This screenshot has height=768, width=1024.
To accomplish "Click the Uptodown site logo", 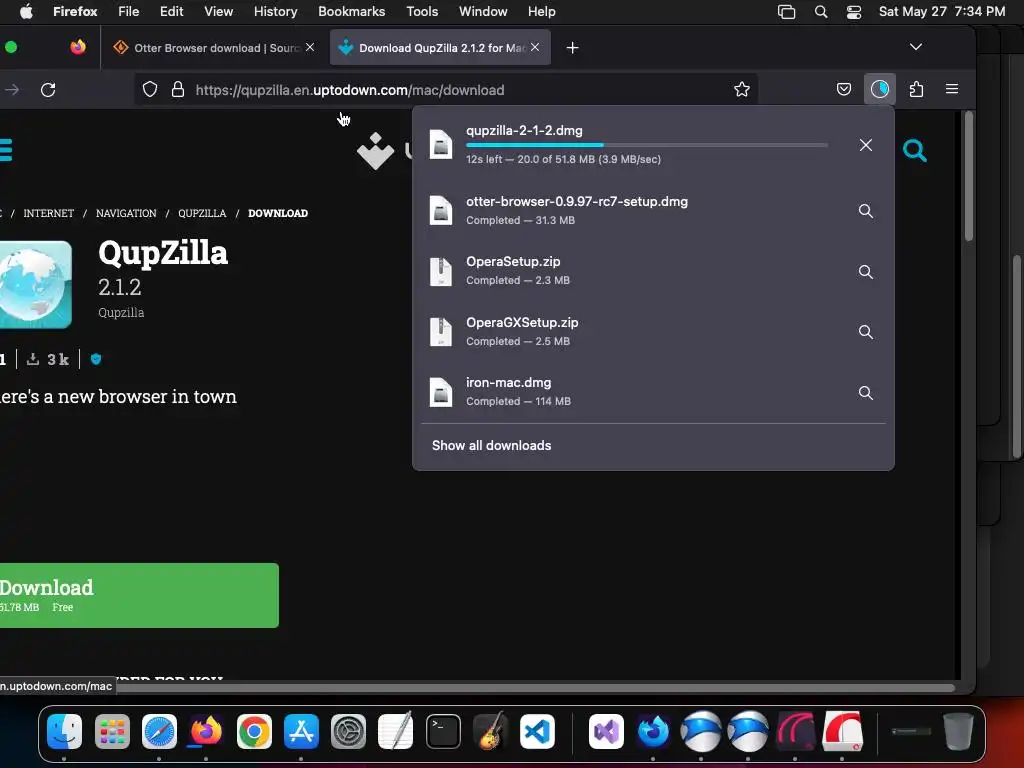I will pyautogui.click(x=376, y=151).
